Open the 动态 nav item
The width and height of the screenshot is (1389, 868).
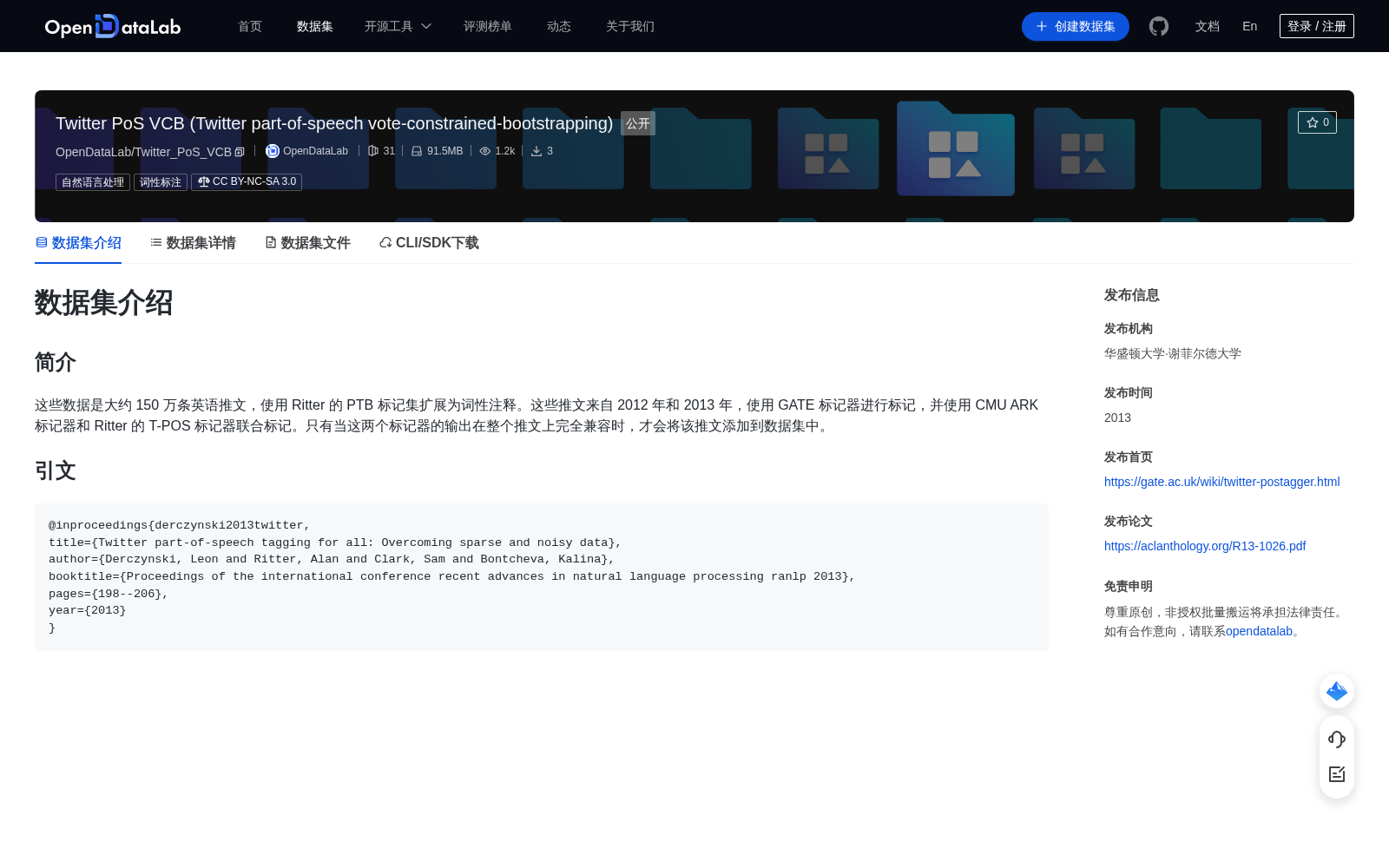[559, 26]
